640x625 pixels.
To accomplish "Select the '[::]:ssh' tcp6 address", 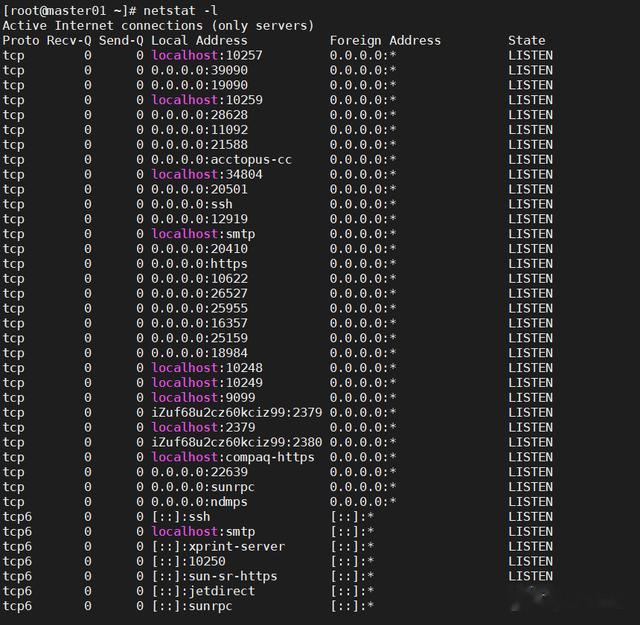I will [x=181, y=517].
